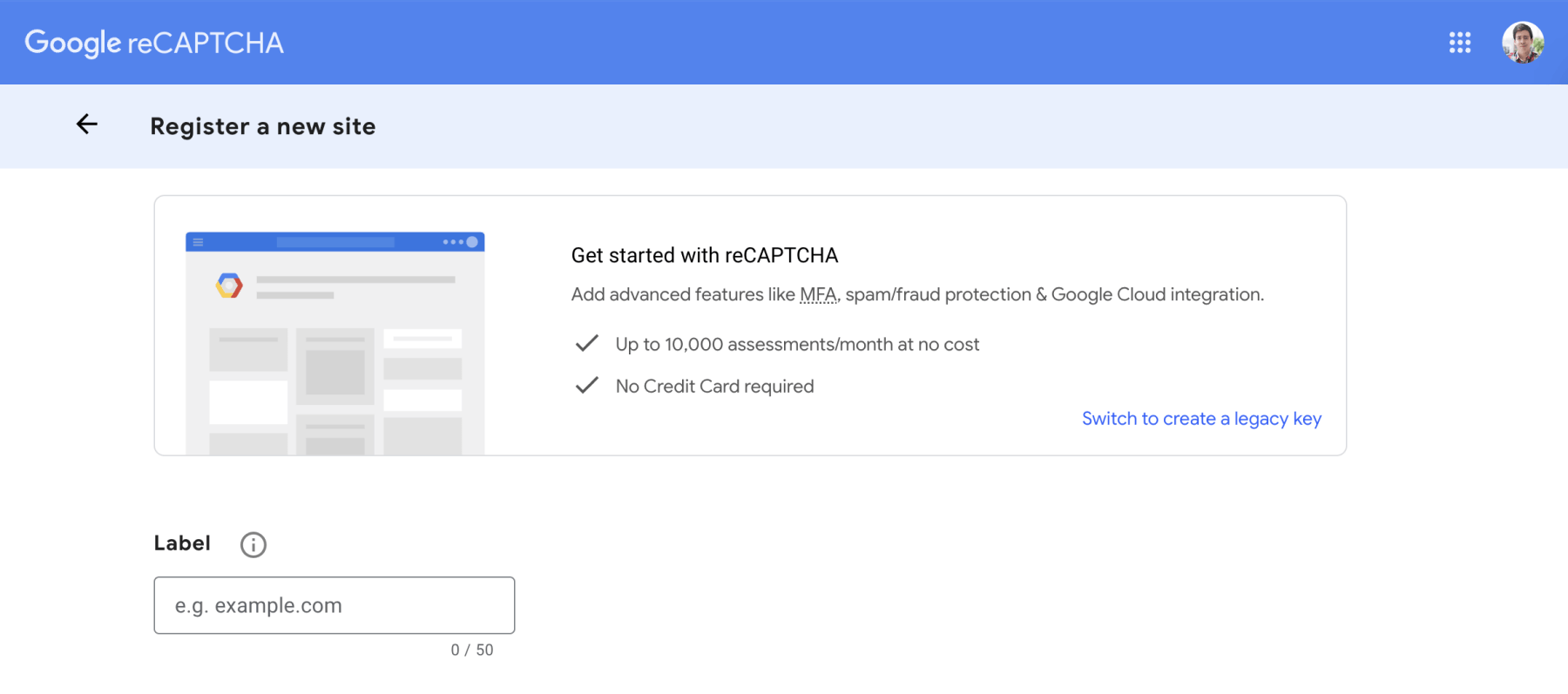Click the back arrow icon
The height and width of the screenshot is (694, 1568).
(x=87, y=125)
